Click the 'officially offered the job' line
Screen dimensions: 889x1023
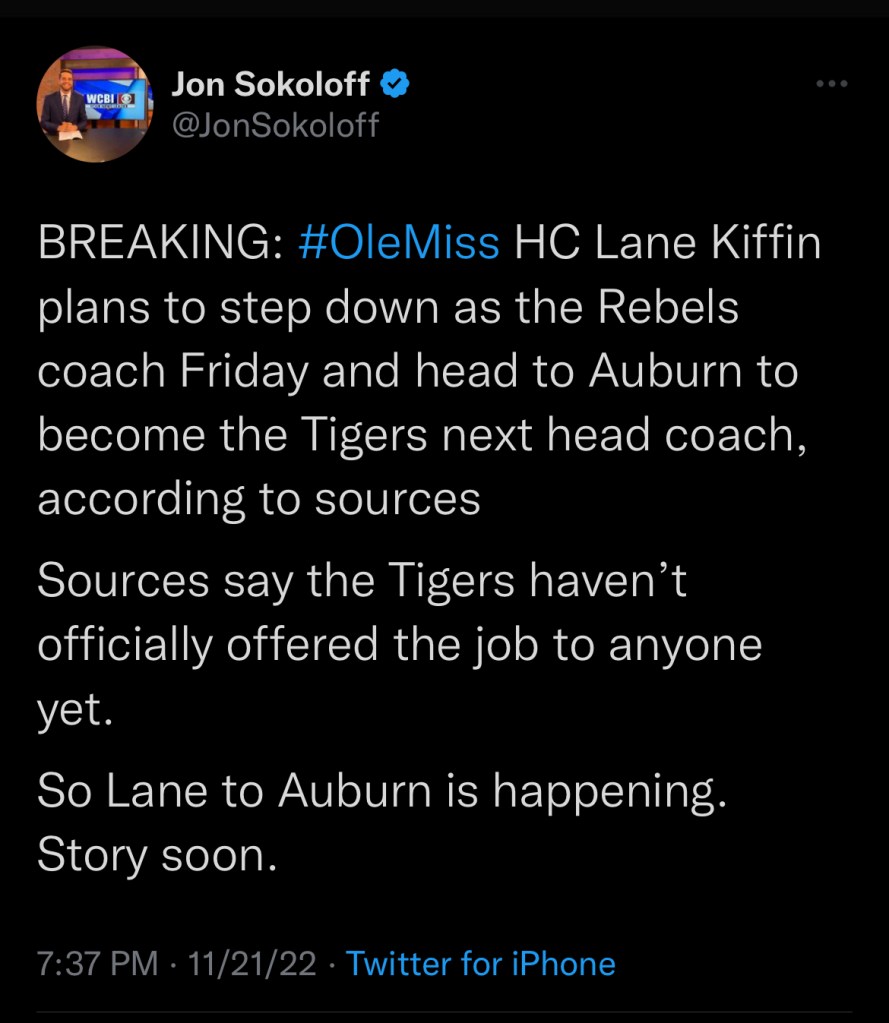(x=399, y=645)
